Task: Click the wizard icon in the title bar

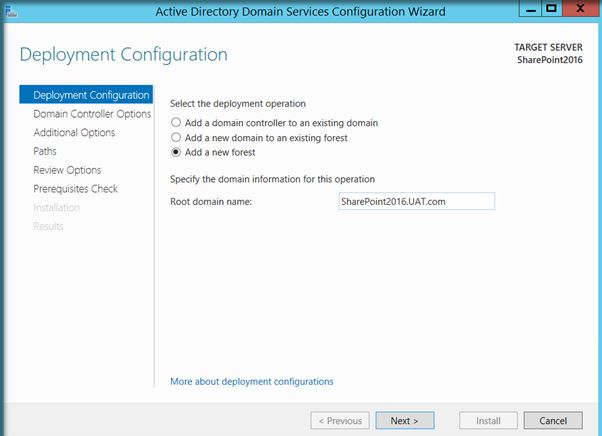Action: pyautogui.click(x=9, y=11)
